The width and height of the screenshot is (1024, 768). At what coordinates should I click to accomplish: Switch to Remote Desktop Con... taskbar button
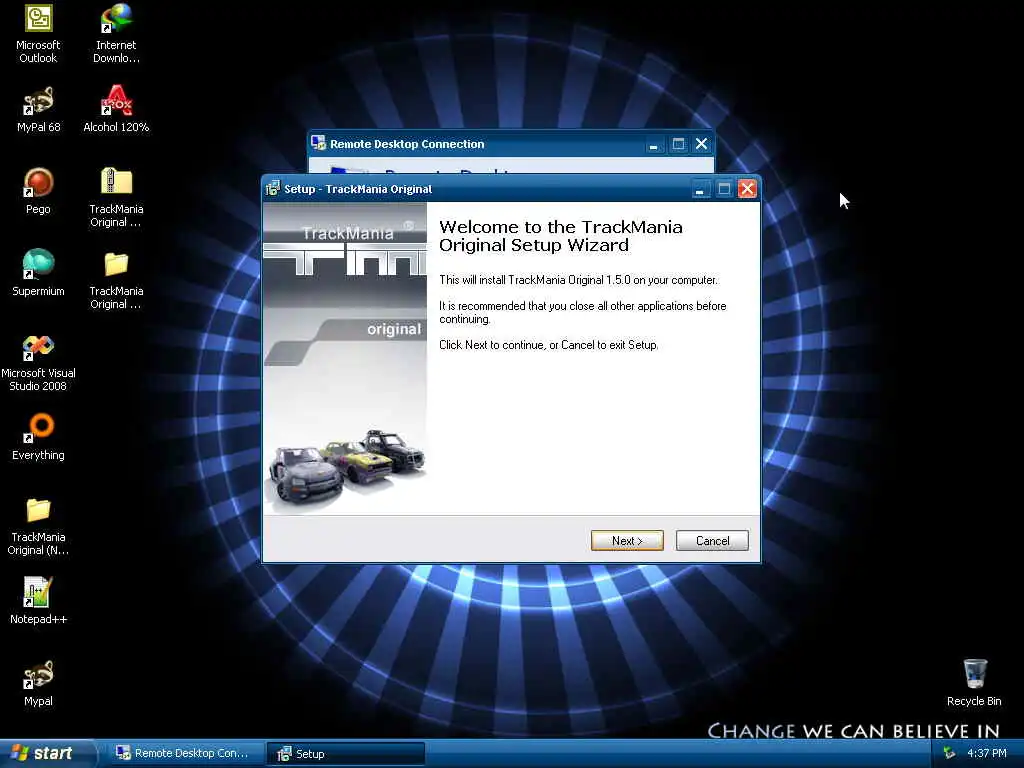[x=184, y=753]
